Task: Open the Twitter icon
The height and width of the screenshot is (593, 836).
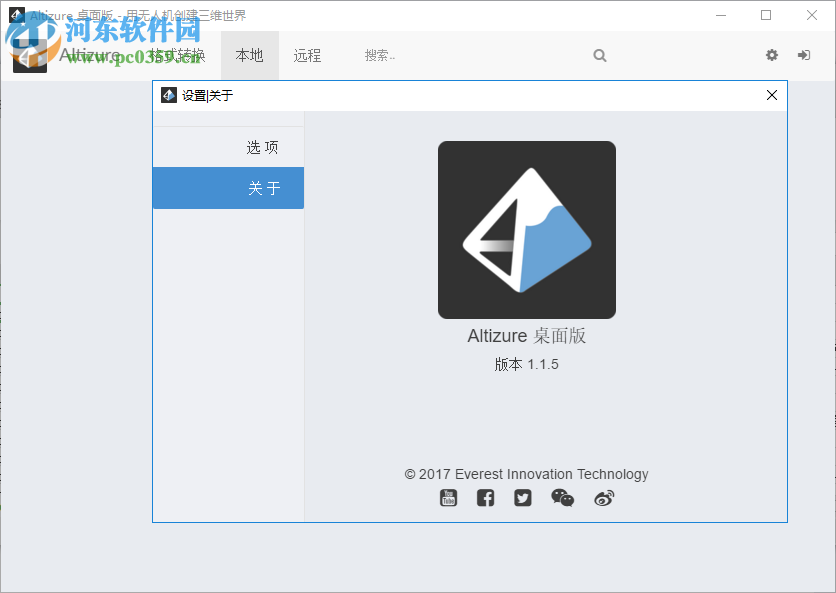Action: coord(522,497)
